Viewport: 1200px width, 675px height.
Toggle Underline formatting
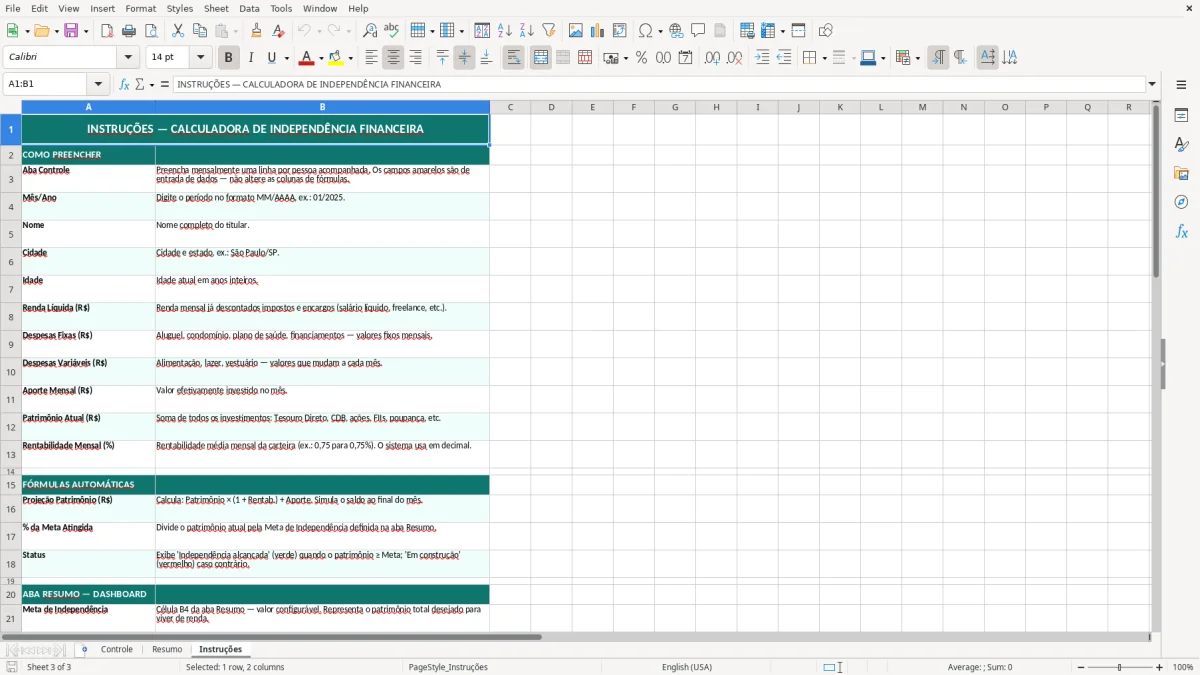tap(272, 58)
